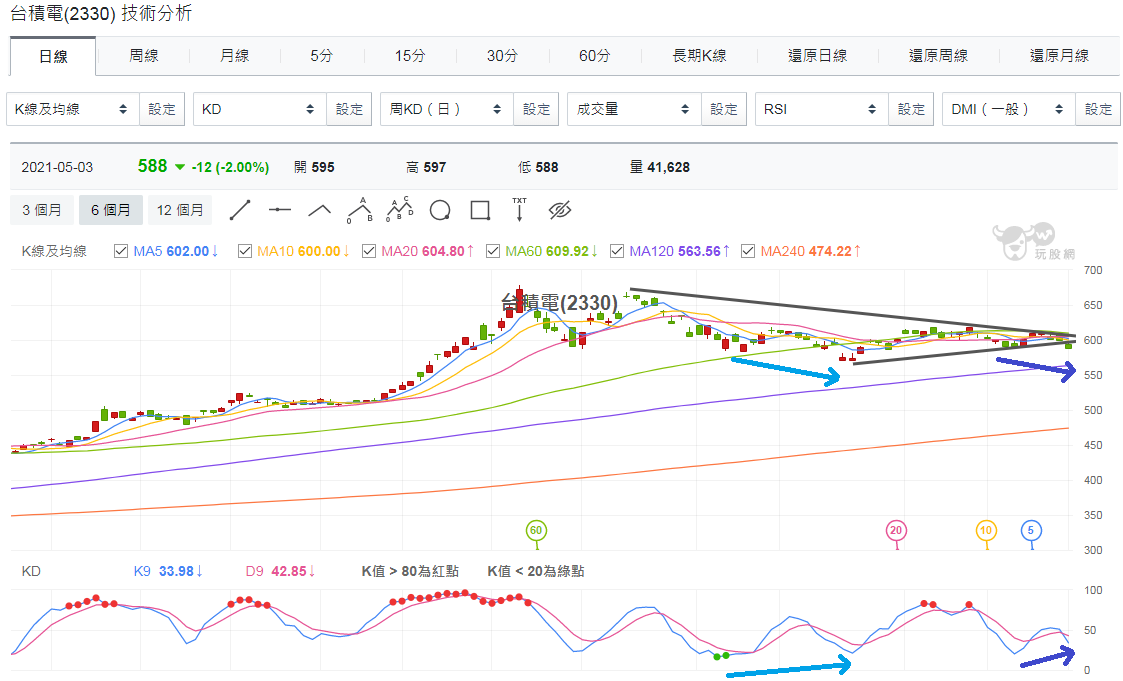Expand the 成交量 indicator dropdown
Screen dimensions: 1123x681
click(634, 109)
